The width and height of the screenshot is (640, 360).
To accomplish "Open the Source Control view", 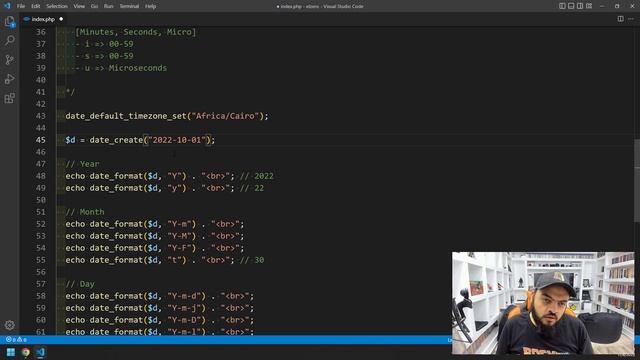I will [x=9, y=60].
